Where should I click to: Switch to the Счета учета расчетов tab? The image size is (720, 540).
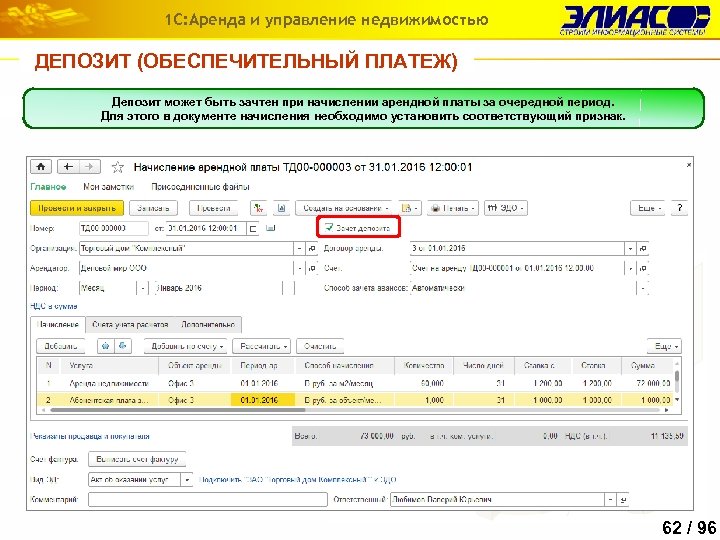[130, 325]
